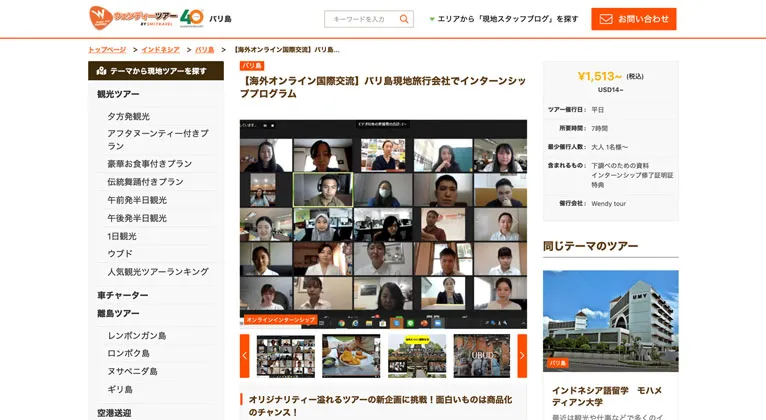This screenshot has height=420, width=766.
Task: Click the 40th anniversary logo
Action: tap(192, 18)
